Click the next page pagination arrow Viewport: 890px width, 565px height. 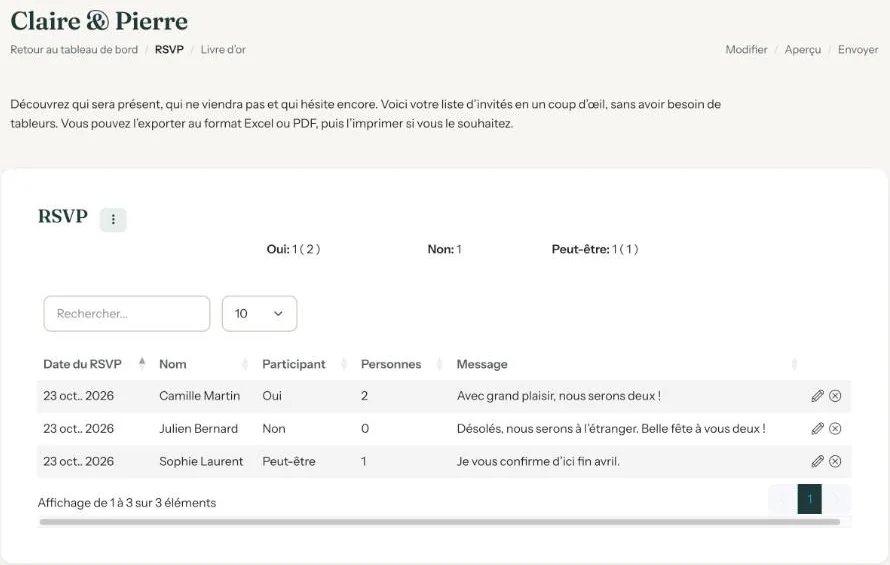coord(836,499)
